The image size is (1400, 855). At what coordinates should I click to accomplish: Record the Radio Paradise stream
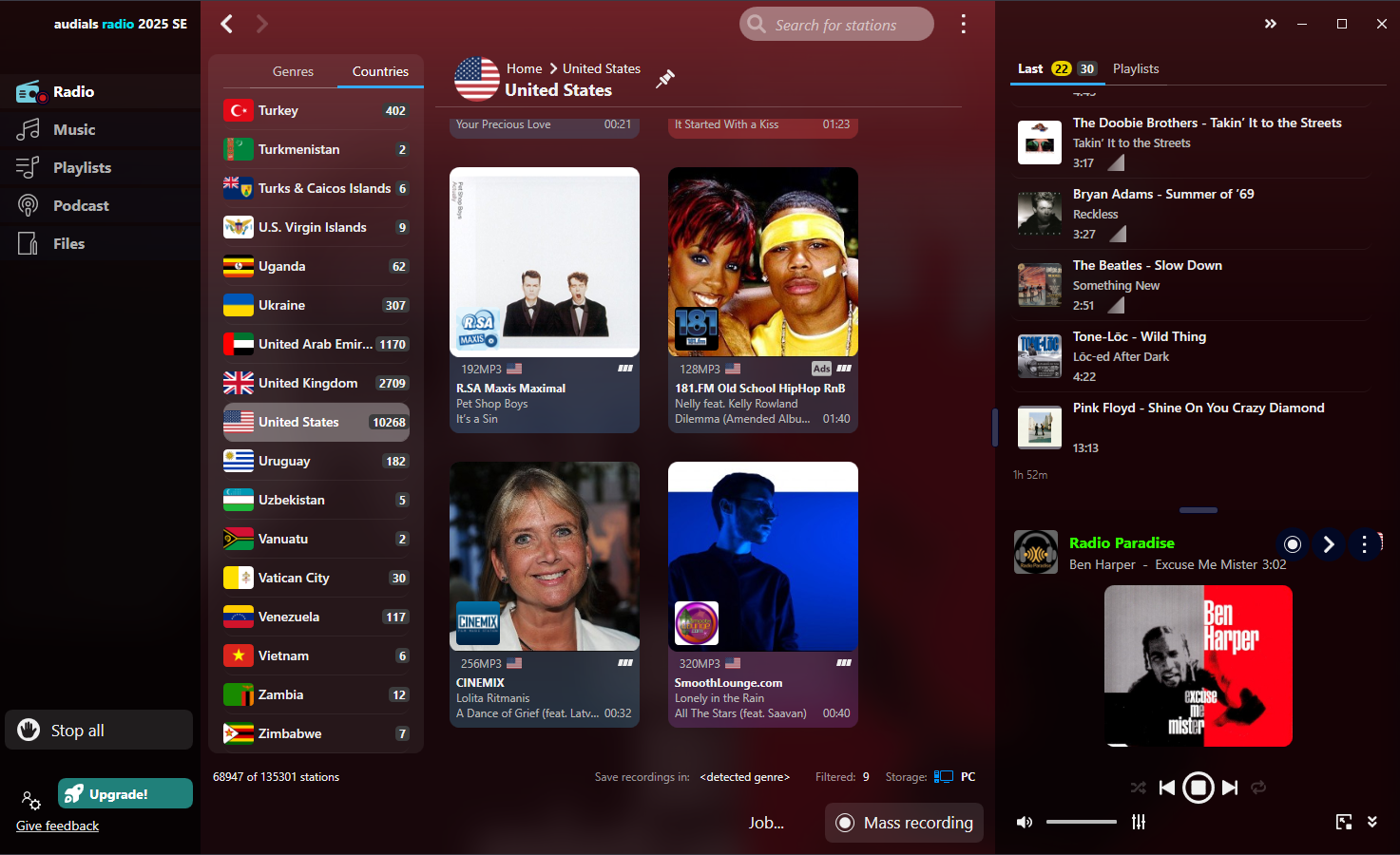click(x=1293, y=544)
